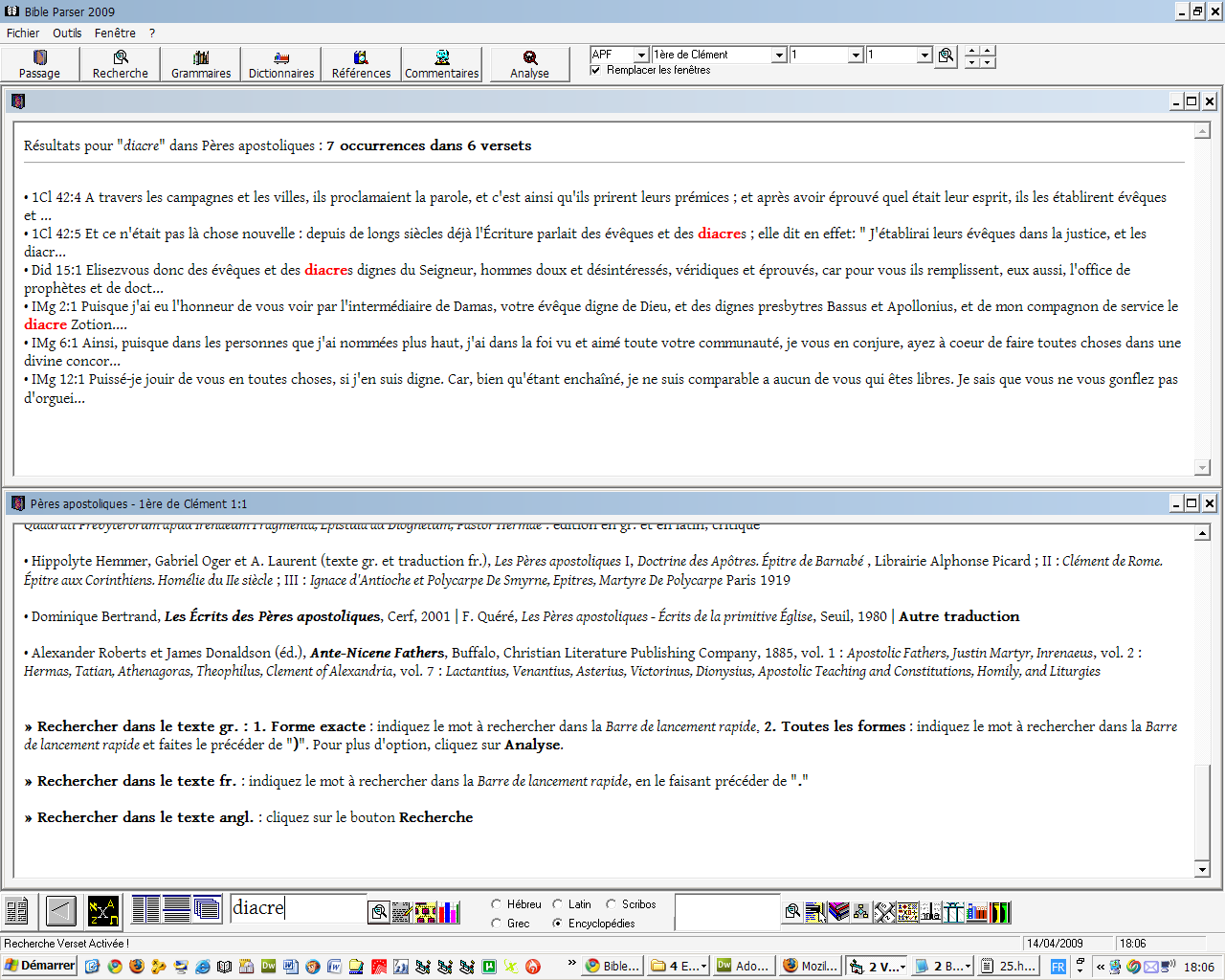Image resolution: width=1225 pixels, height=980 pixels.
Task: Open the red books on shelf icon
Action: point(977,911)
